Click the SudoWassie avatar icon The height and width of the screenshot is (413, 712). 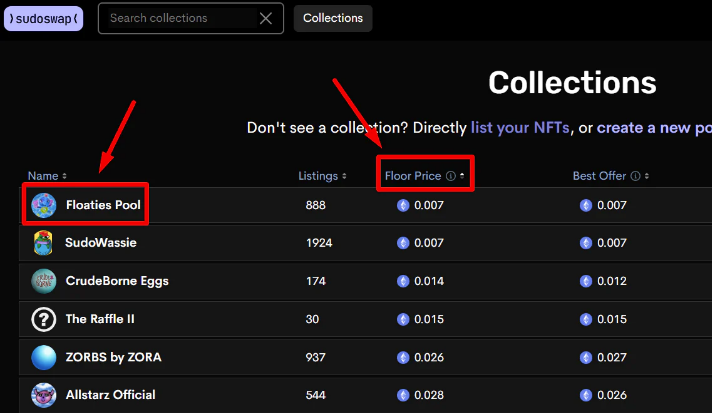point(43,243)
